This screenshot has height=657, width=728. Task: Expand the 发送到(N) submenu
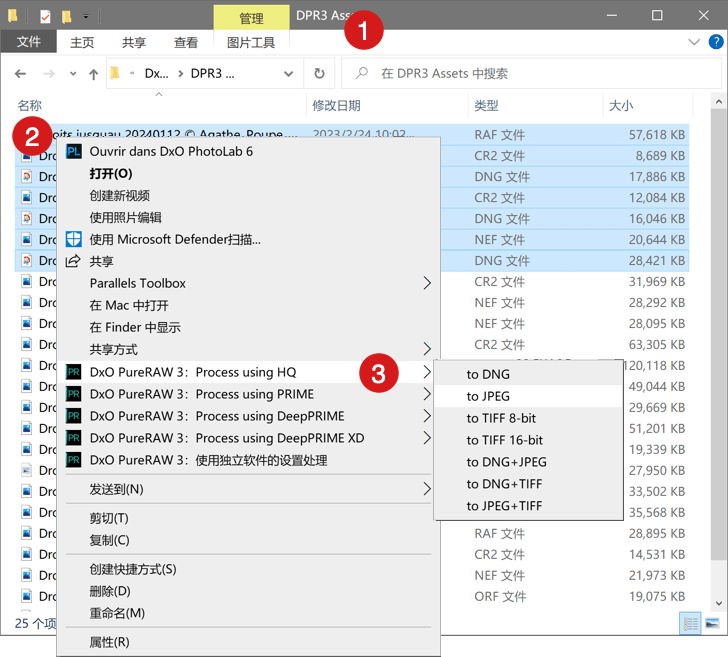427,488
